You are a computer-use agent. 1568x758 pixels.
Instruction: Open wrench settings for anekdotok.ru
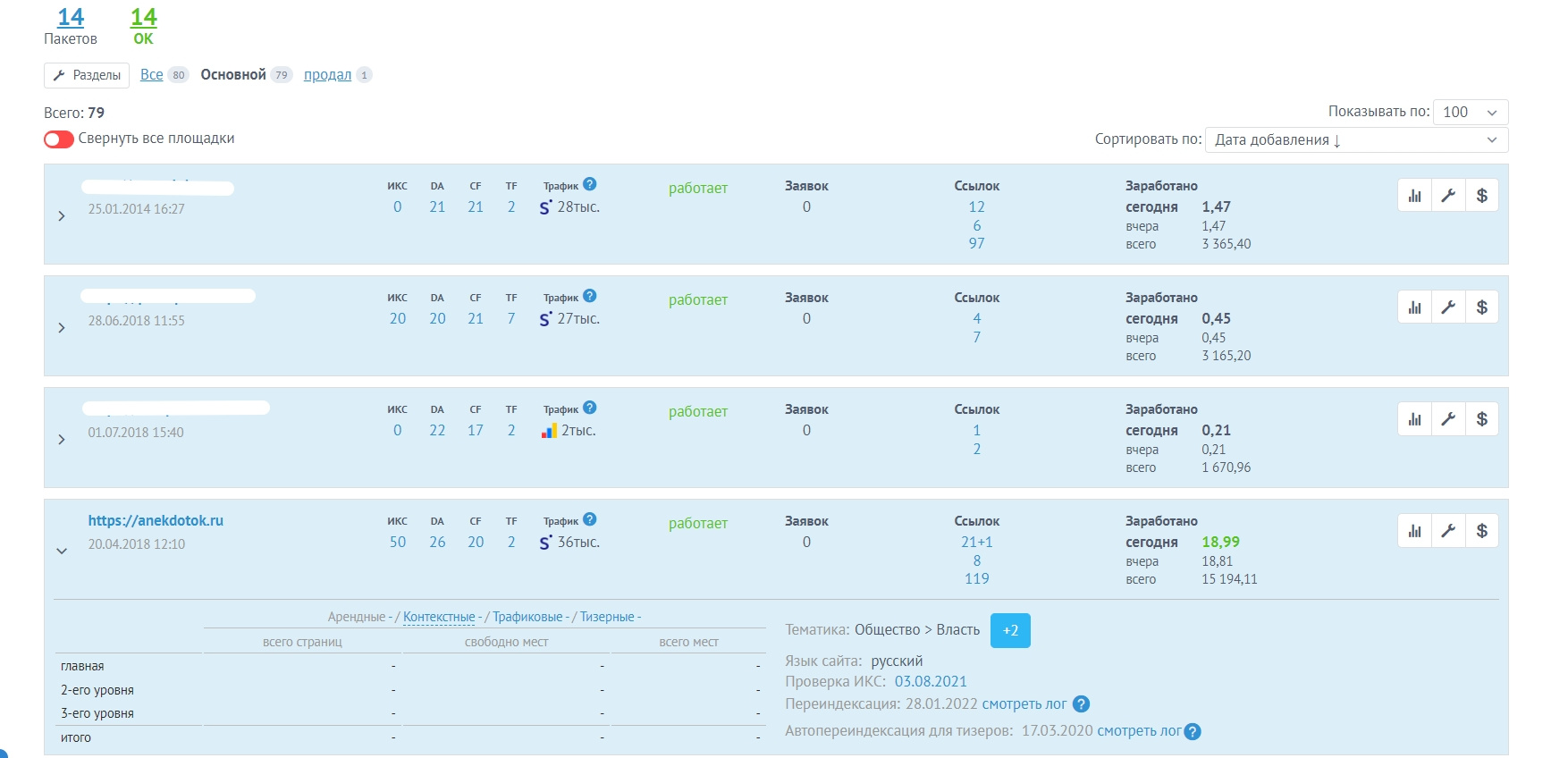pyautogui.click(x=1449, y=531)
